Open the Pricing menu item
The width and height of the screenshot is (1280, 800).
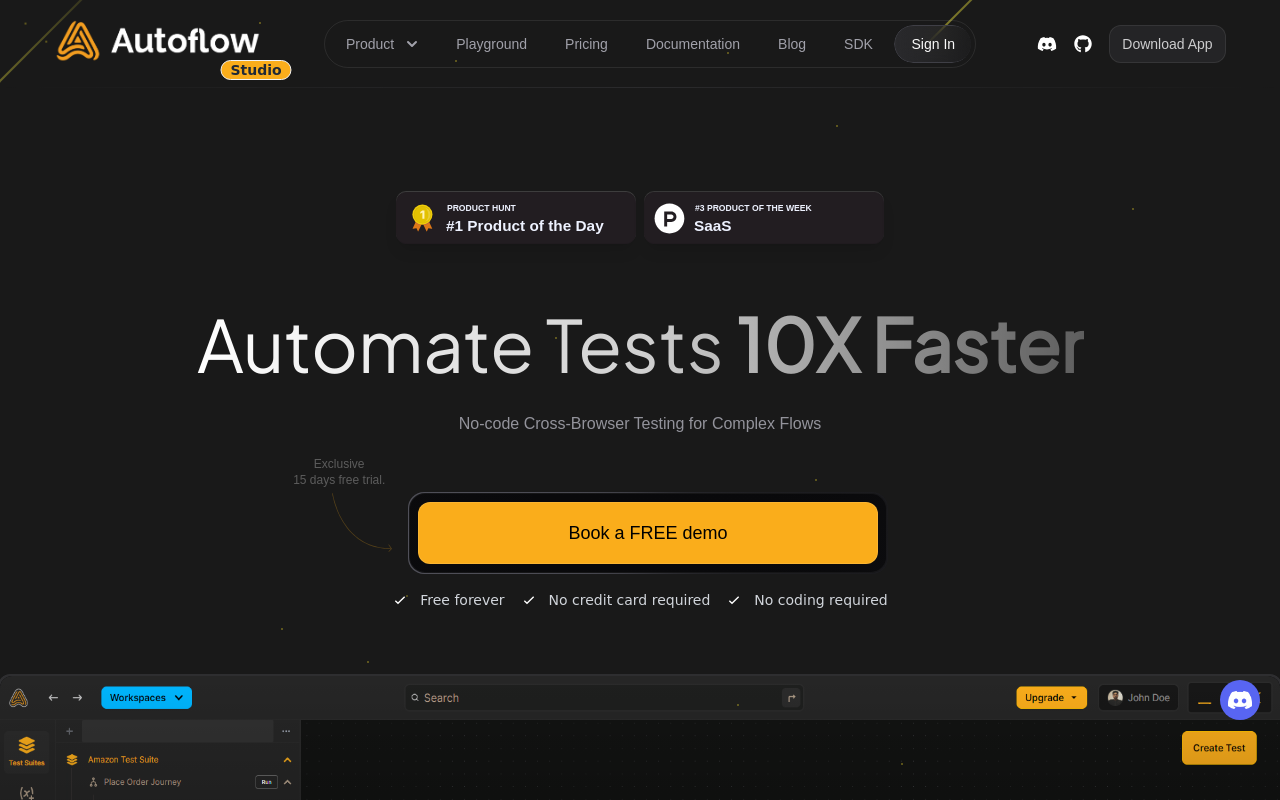pyautogui.click(x=586, y=44)
